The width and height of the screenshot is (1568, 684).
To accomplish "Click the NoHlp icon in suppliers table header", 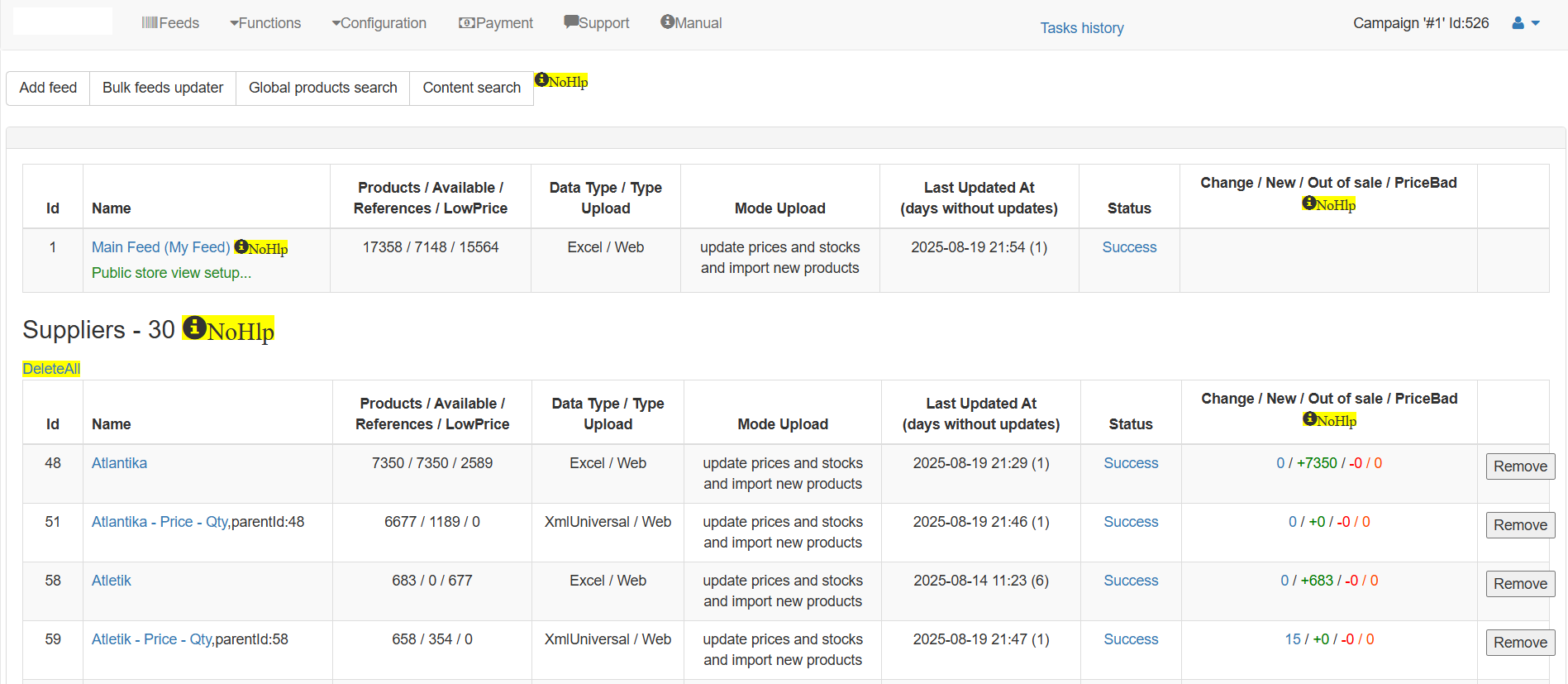I will 1330,420.
